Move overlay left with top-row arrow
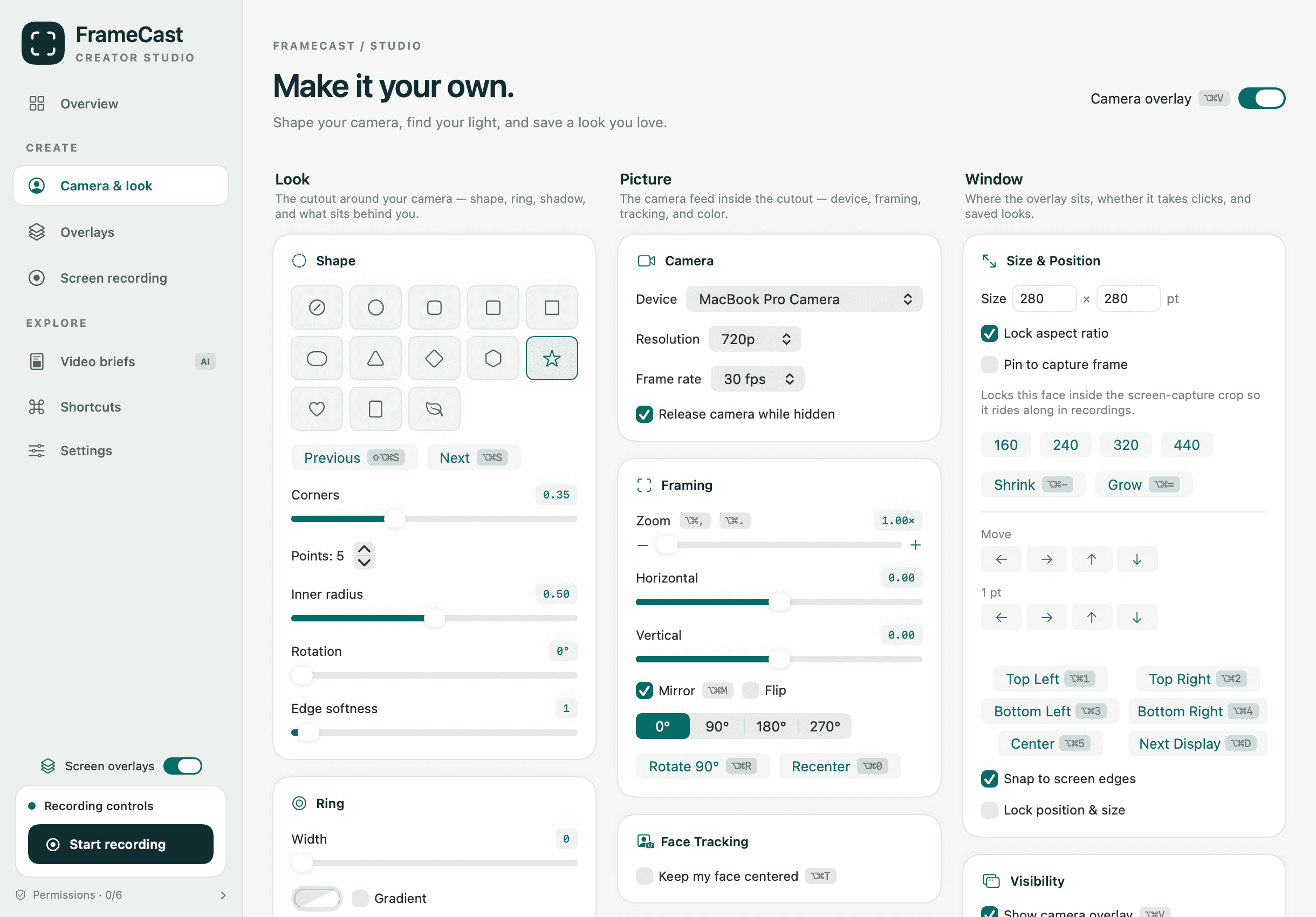 [x=1001, y=559]
